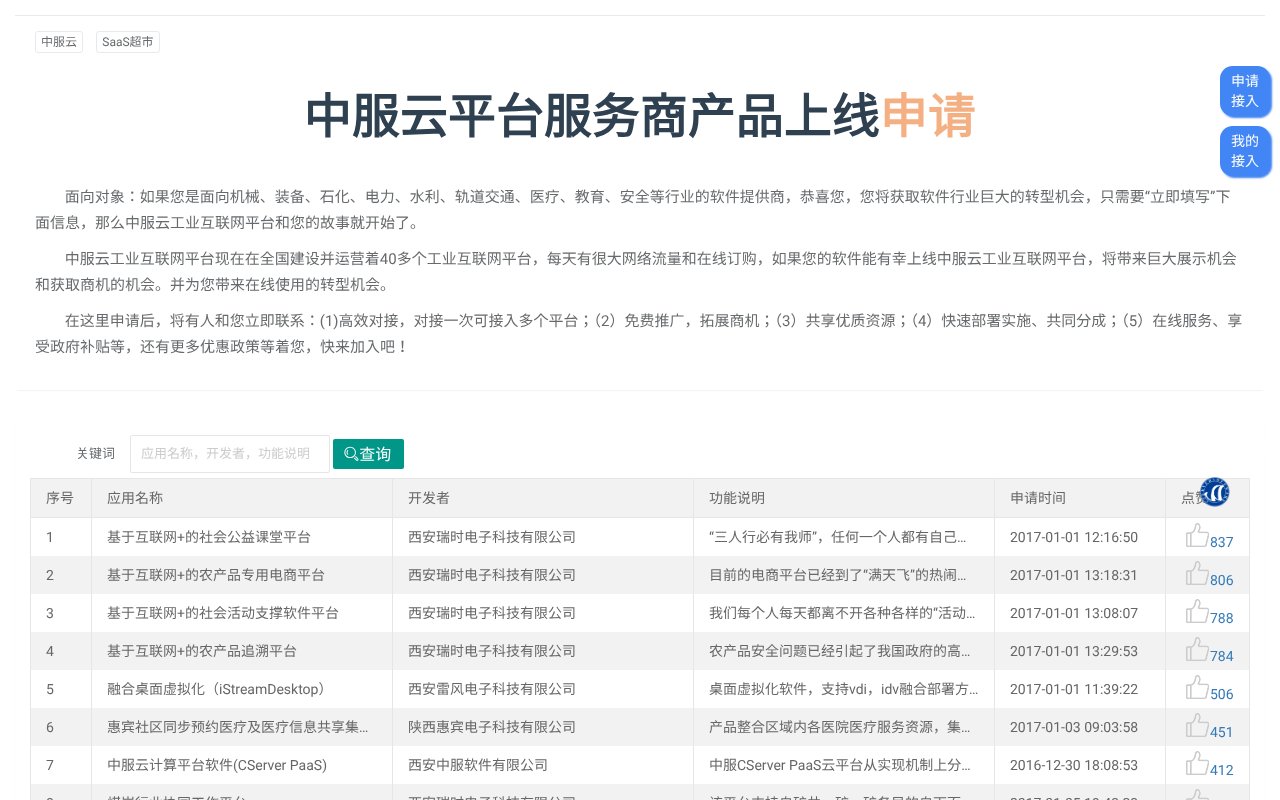Like the 基于互联网+的农产品追溯平台 entry
Screen dimensions: 1280x800
[1197, 648]
